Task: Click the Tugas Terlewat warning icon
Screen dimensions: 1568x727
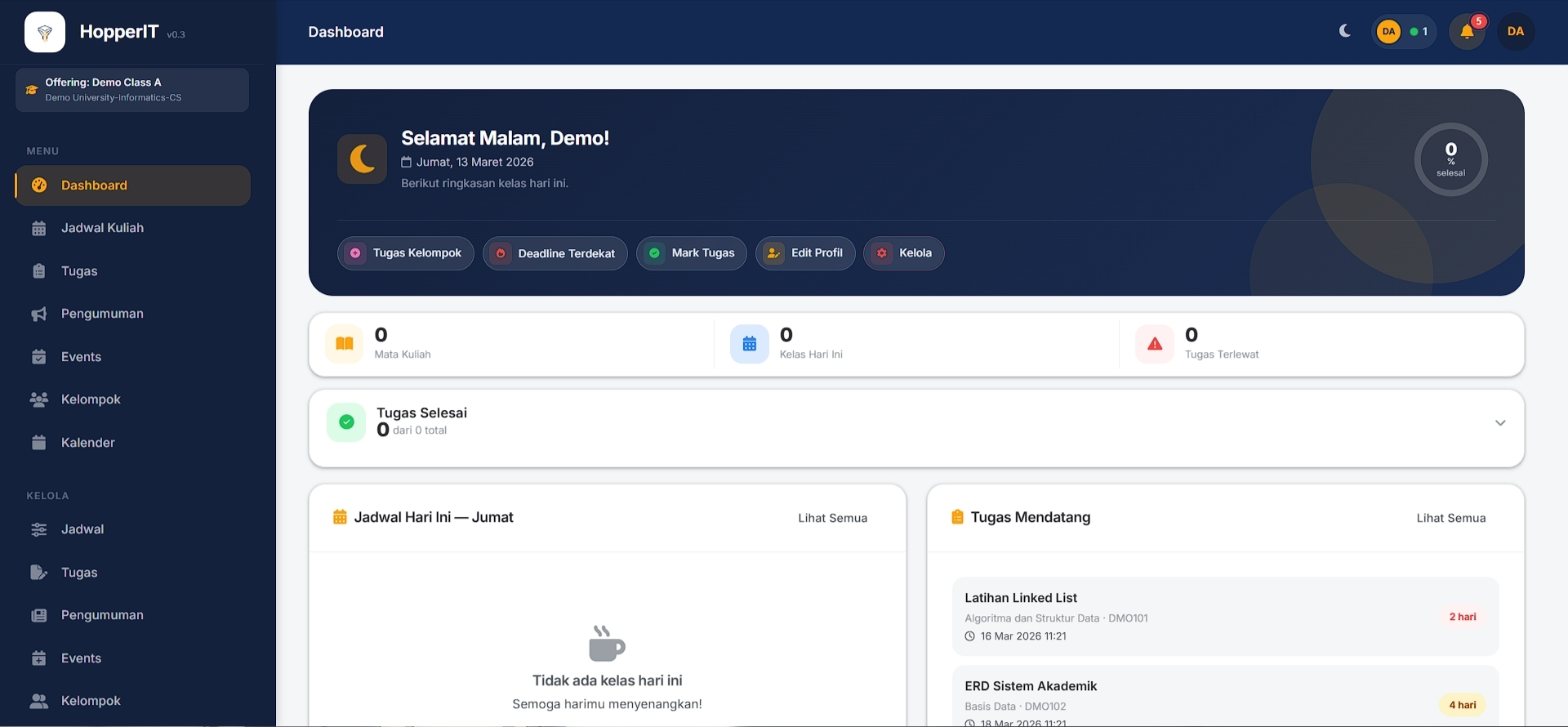Action: 1154,344
